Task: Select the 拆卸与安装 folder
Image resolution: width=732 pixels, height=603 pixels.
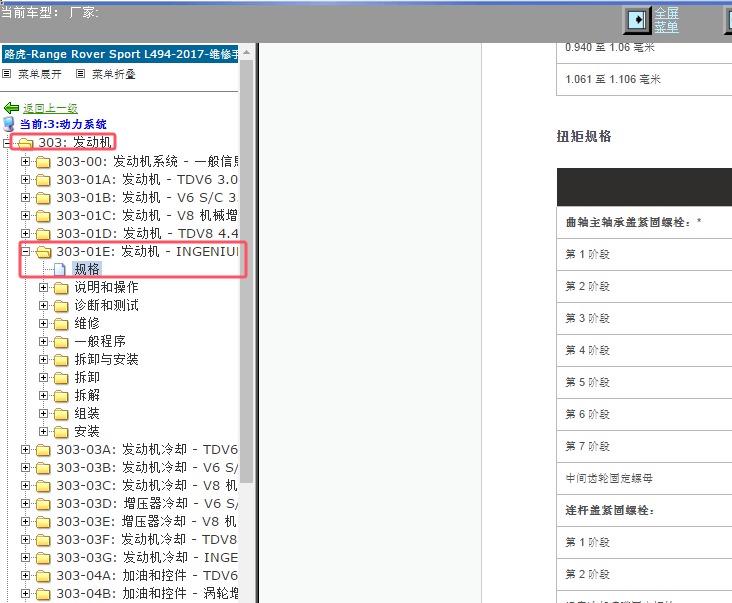Action: click(x=106, y=359)
